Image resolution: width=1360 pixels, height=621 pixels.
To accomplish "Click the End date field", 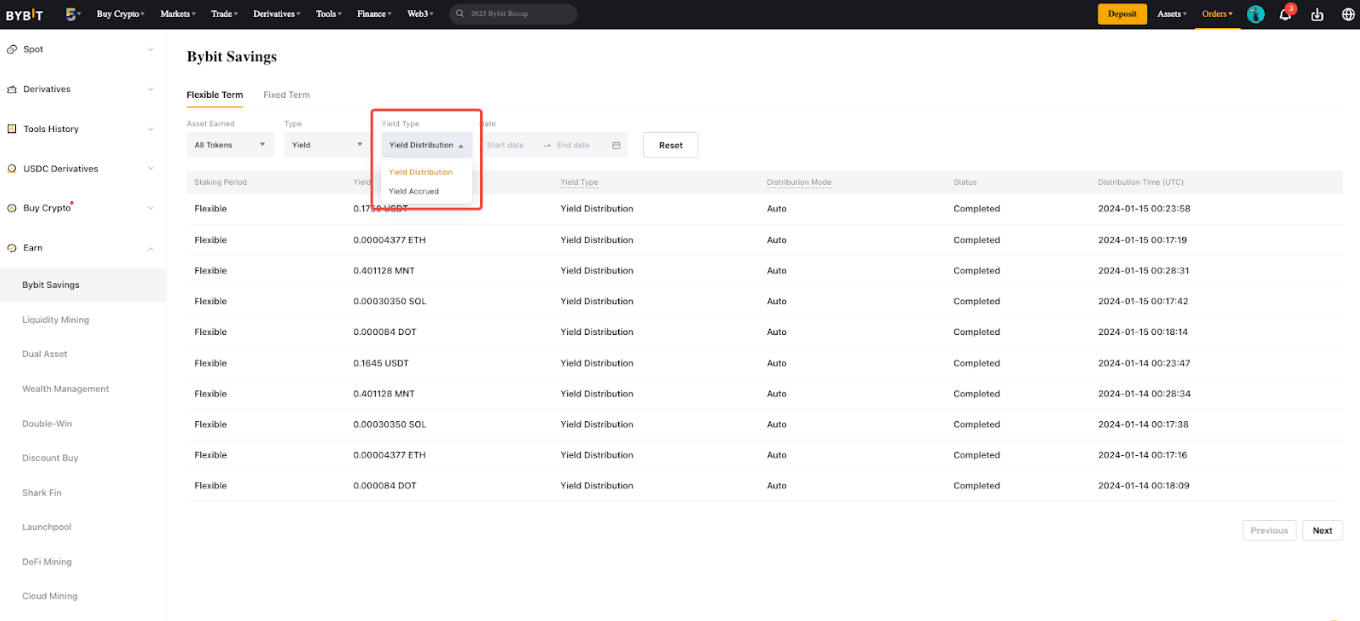I will pos(575,145).
